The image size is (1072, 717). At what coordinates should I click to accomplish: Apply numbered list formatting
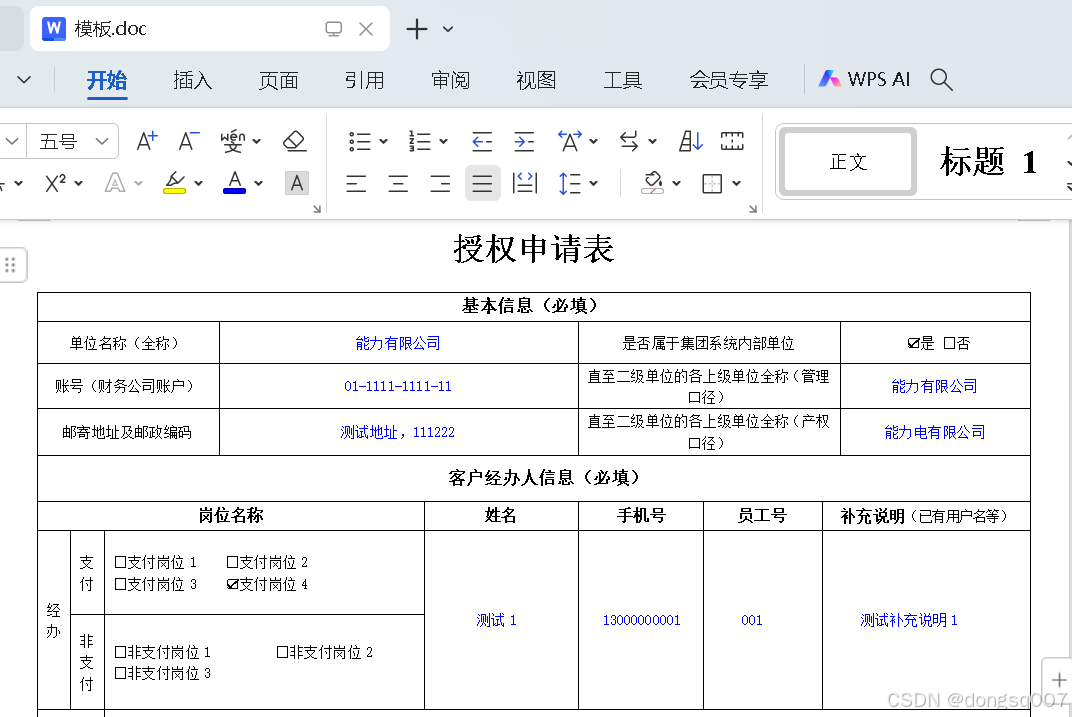point(420,141)
